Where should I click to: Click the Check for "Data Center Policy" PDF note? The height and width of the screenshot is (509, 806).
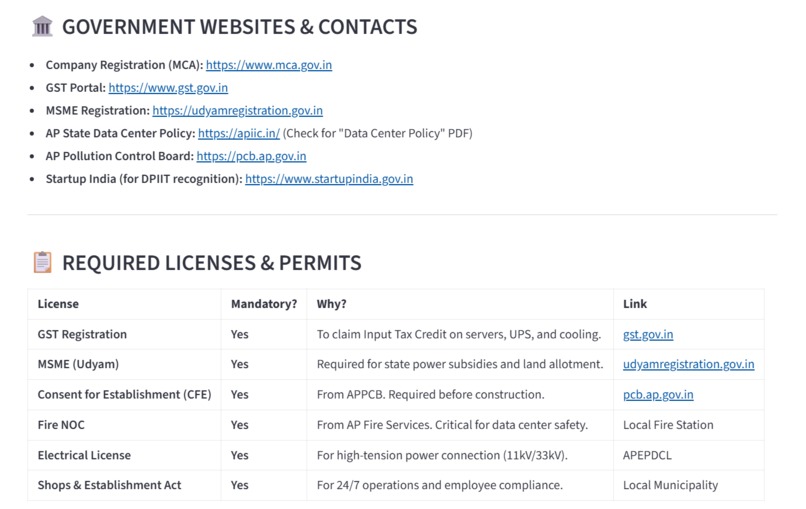(377, 134)
